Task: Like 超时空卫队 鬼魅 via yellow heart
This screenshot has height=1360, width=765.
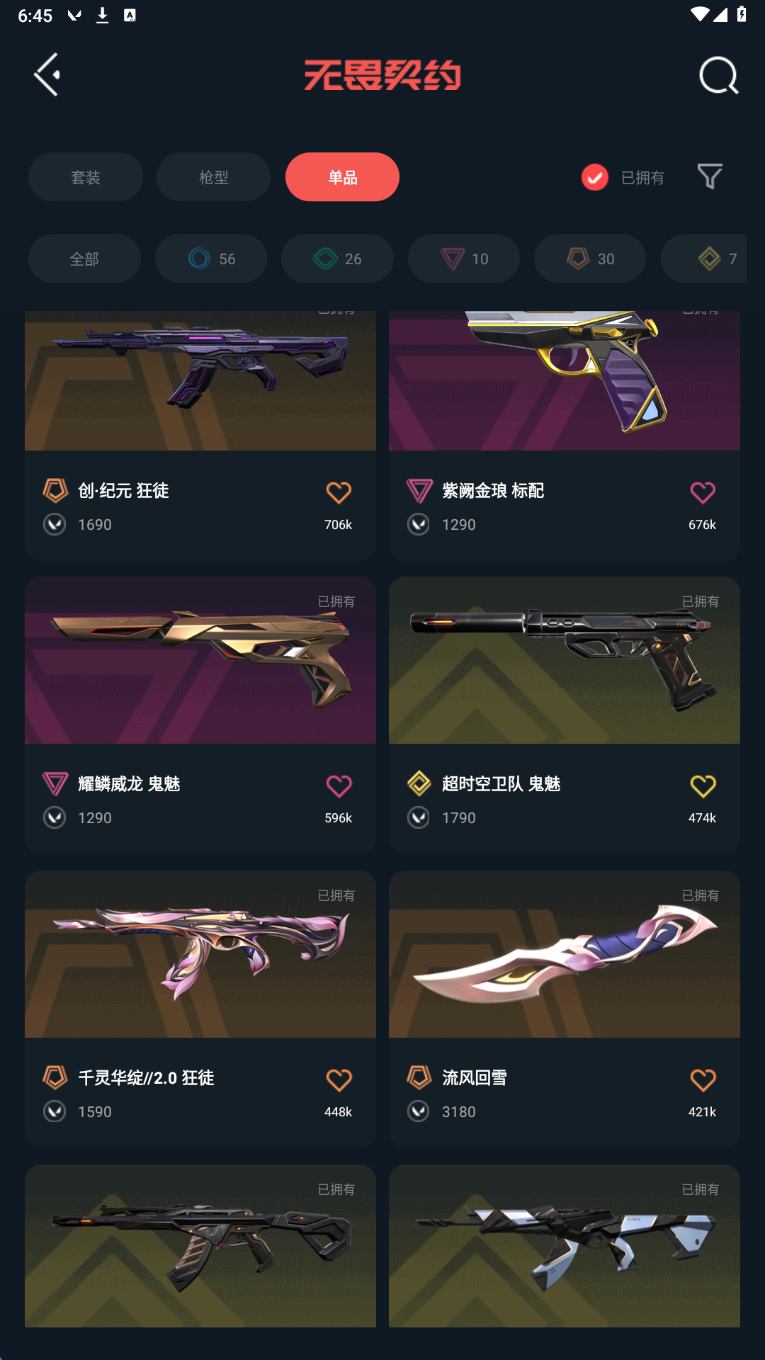Action: tap(703, 786)
